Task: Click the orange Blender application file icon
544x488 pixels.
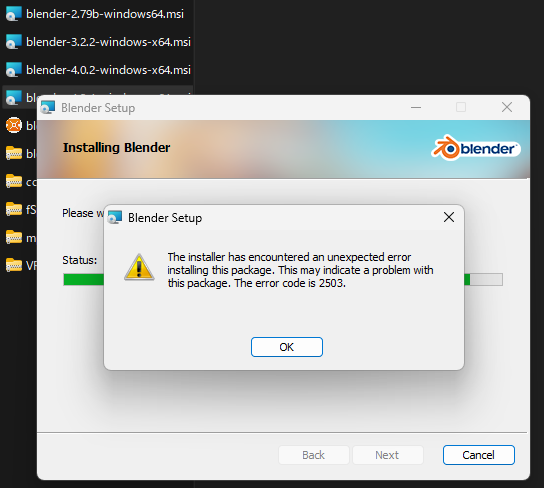Action: click(14, 125)
